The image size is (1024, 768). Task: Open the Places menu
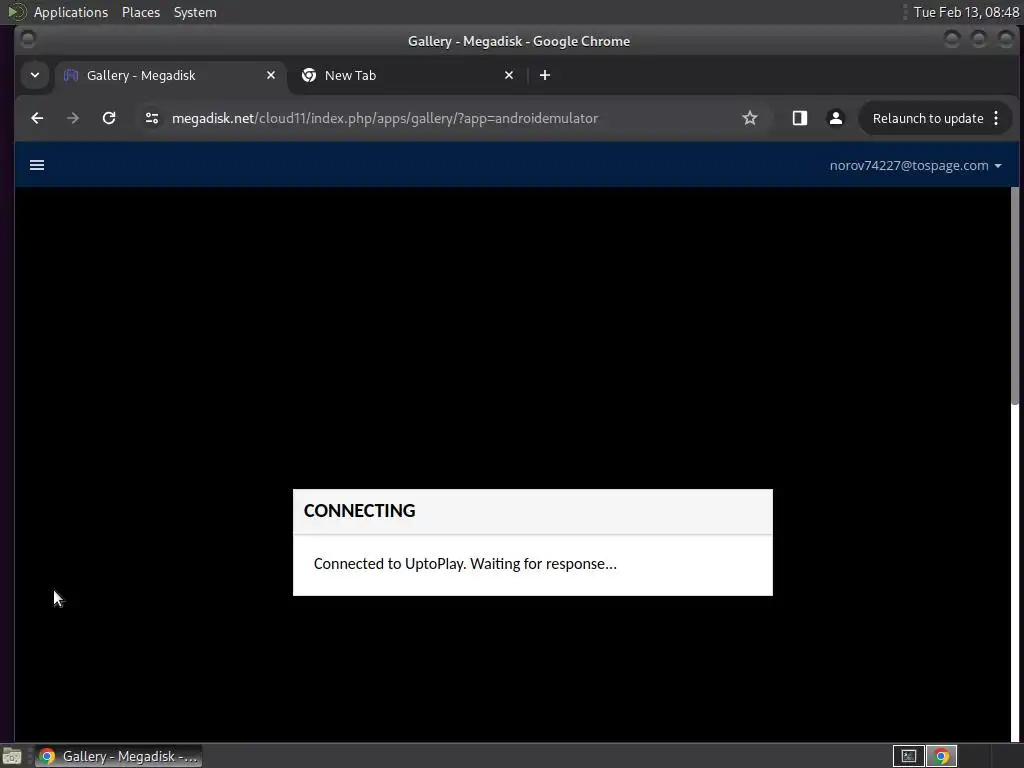point(140,12)
